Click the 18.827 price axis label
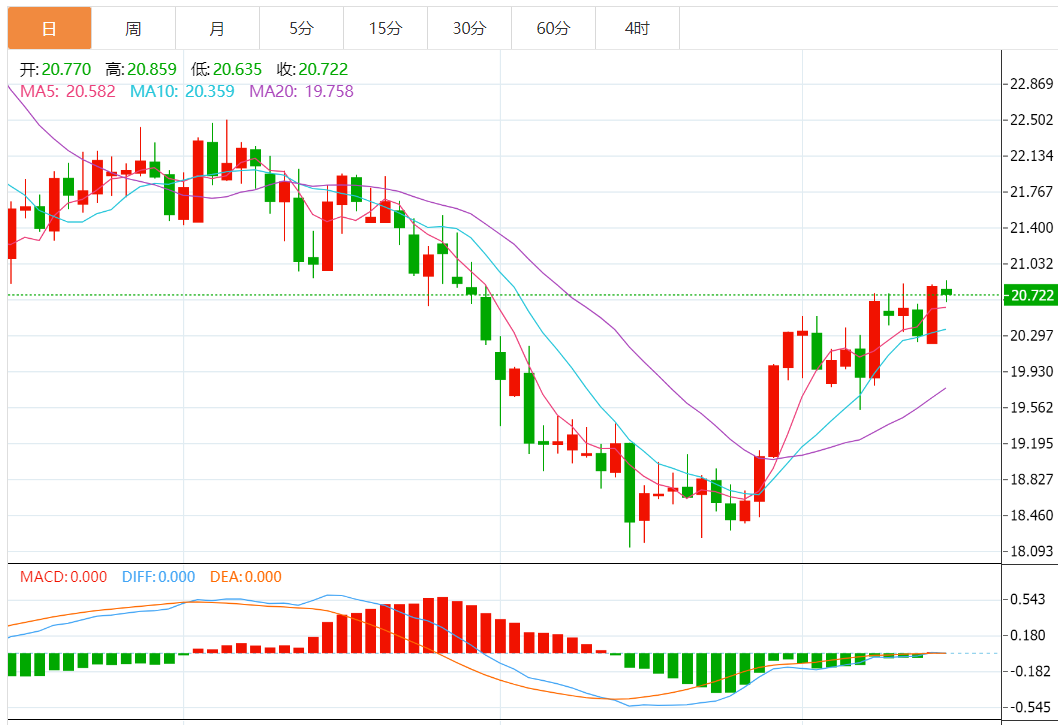The width and height of the screenshot is (1058, 725). (x=1031, y=479)
